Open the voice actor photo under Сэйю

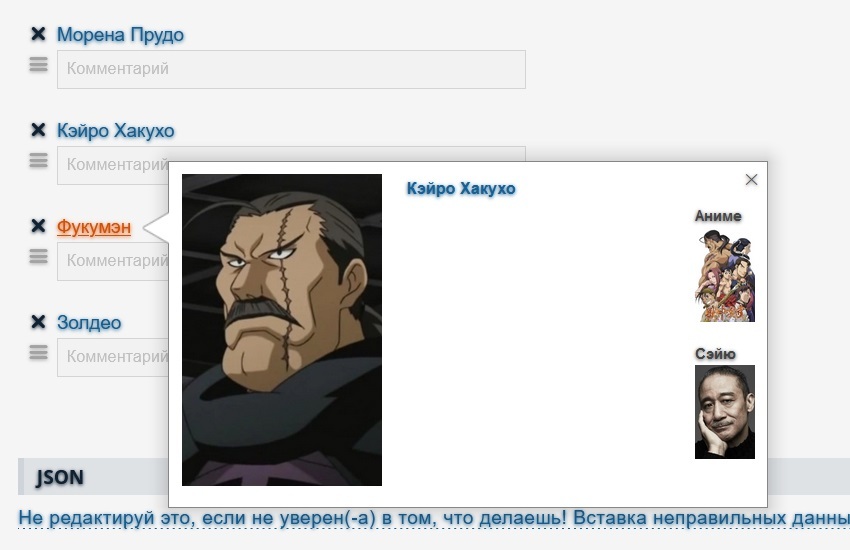point(725,412)
